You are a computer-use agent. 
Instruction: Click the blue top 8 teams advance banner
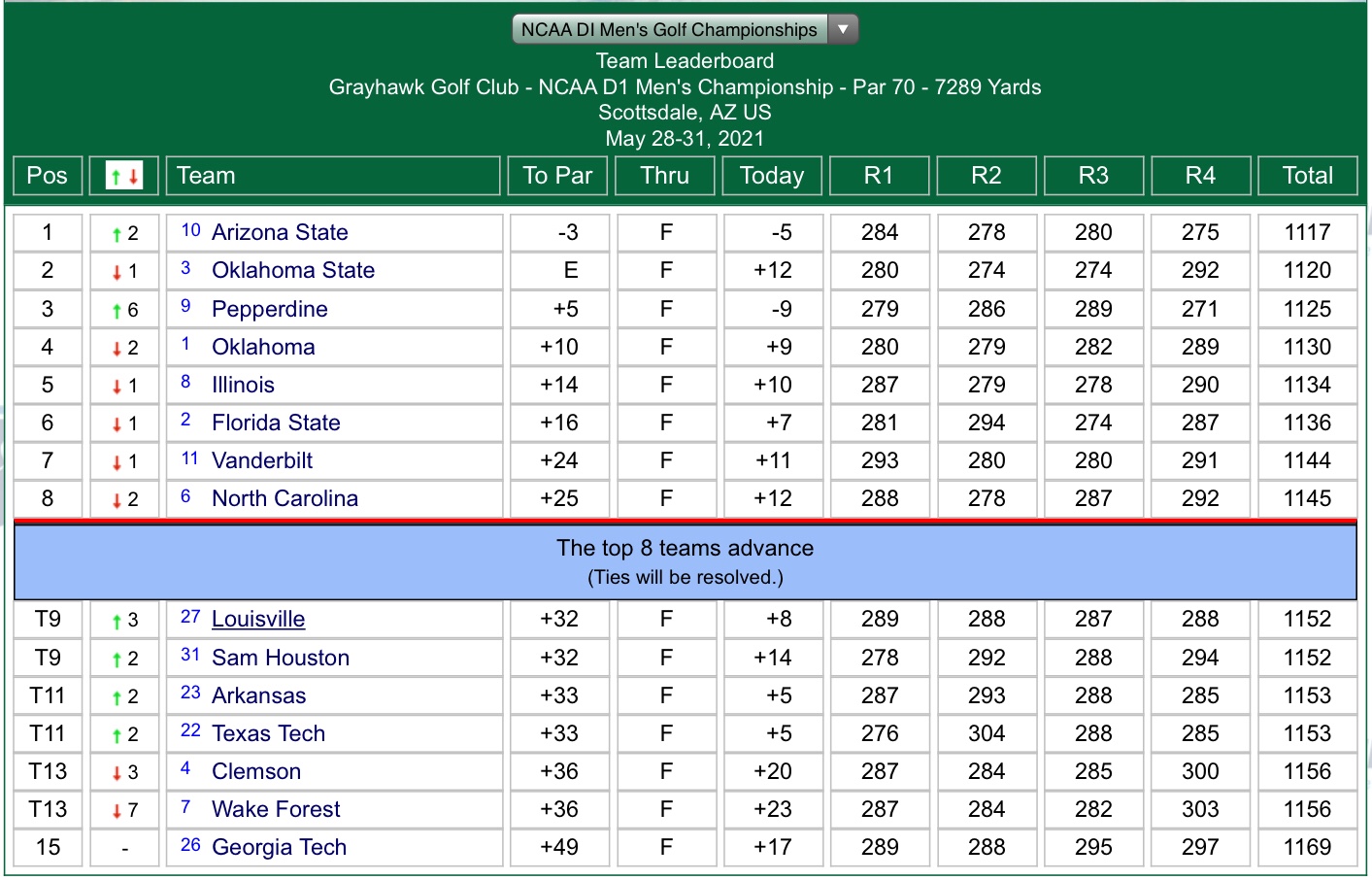tap(685, 561)
